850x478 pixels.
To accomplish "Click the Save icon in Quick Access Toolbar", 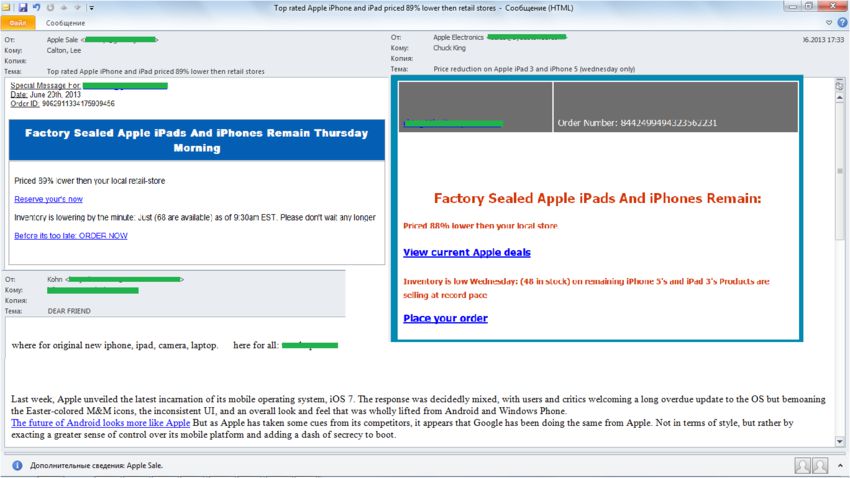I will [23, 8].
